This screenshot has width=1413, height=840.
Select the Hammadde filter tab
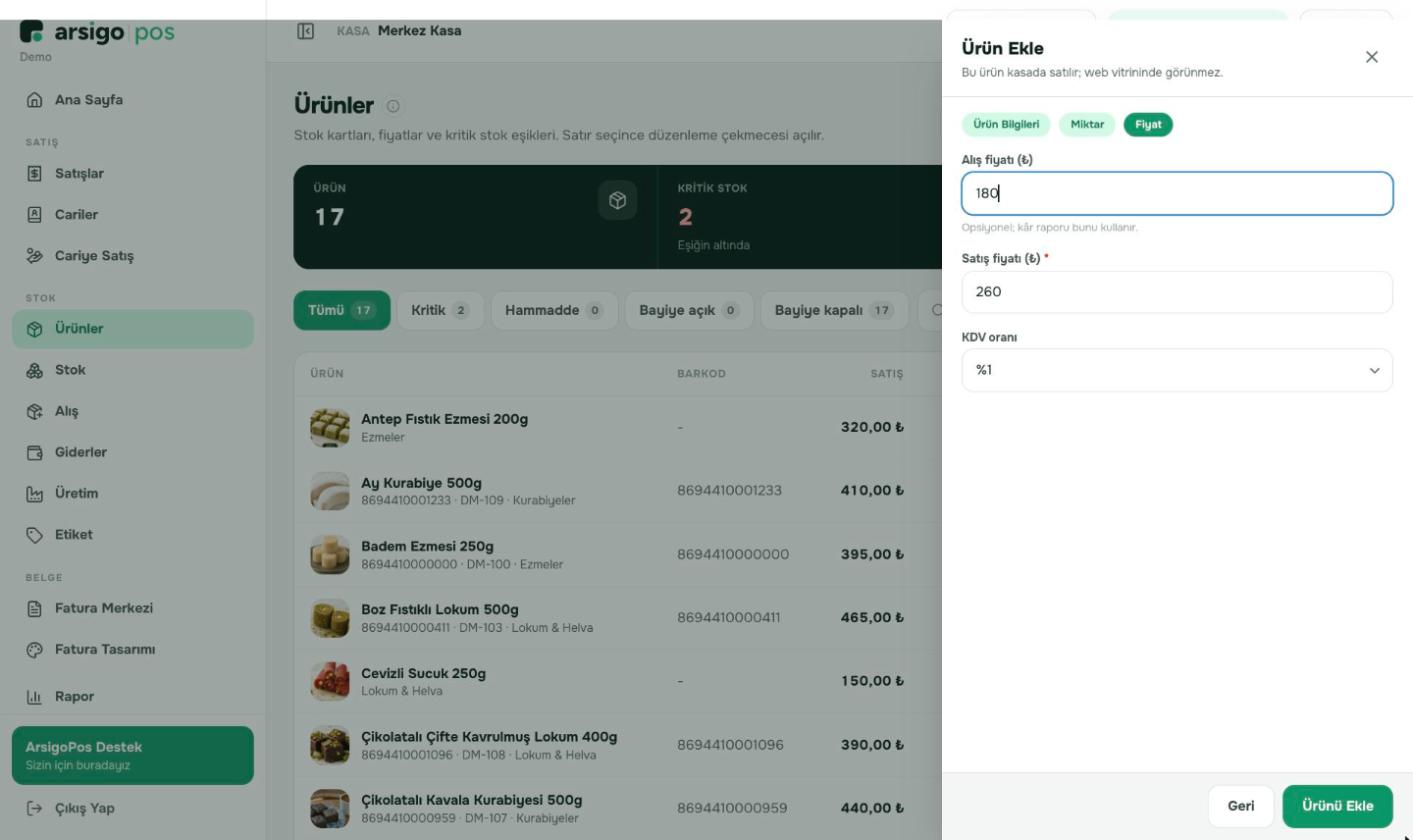555,310
